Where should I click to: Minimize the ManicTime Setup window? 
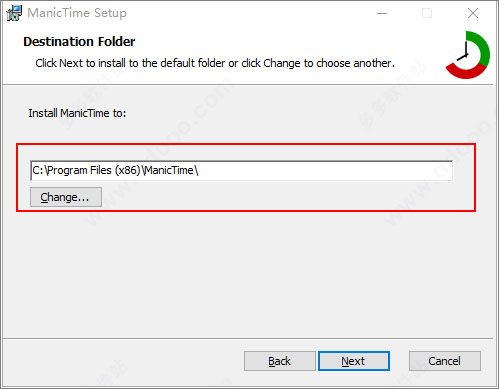(382, 13)
